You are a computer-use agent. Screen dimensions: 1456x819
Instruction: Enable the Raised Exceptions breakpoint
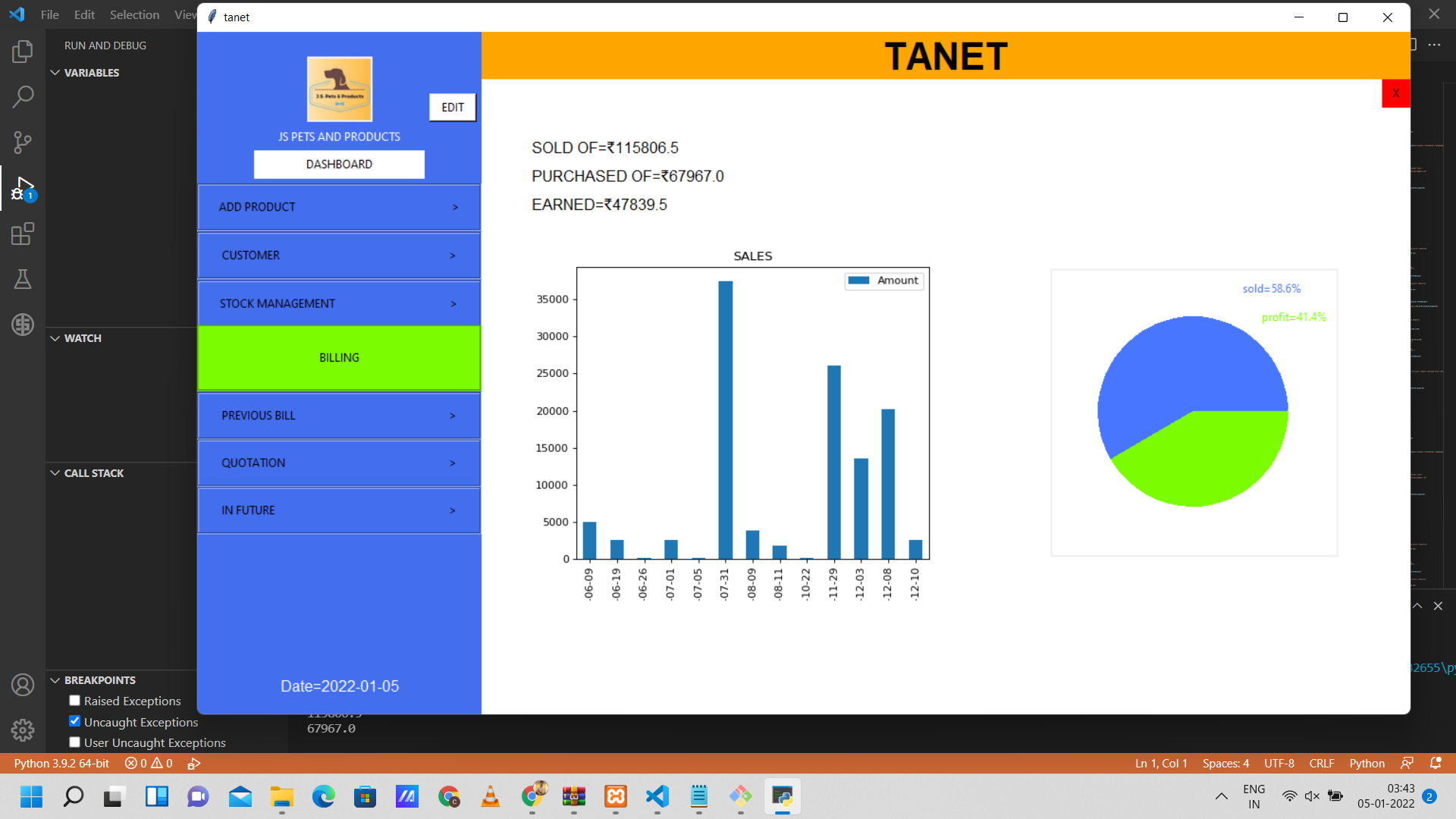click(x=74, y=700)
